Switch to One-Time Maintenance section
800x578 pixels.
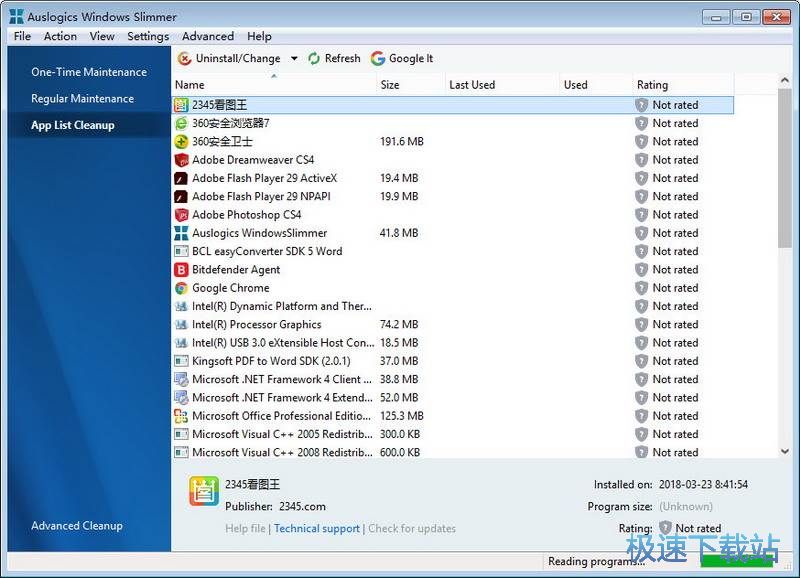tap(89, 72)
